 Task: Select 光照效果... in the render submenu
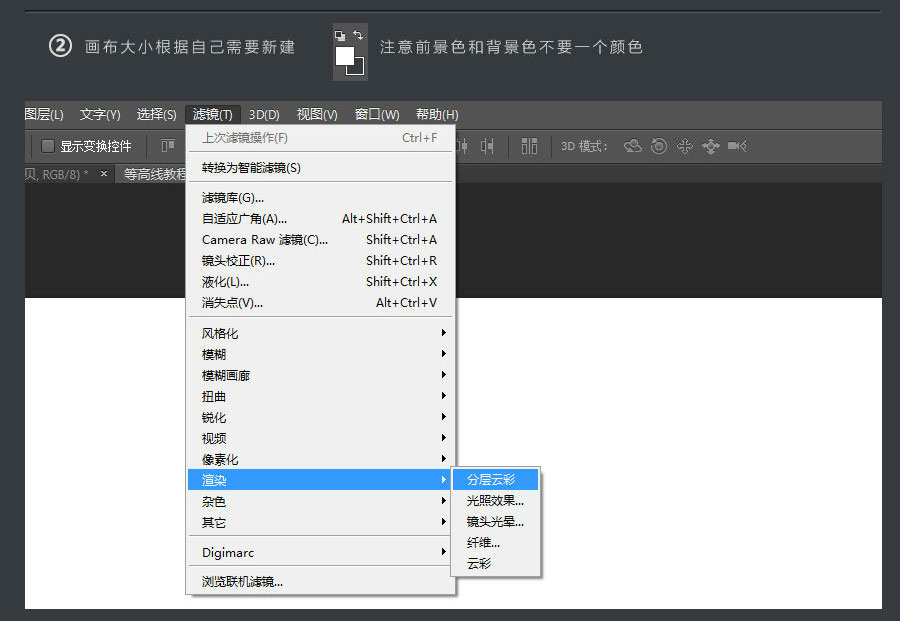point(495,500)
